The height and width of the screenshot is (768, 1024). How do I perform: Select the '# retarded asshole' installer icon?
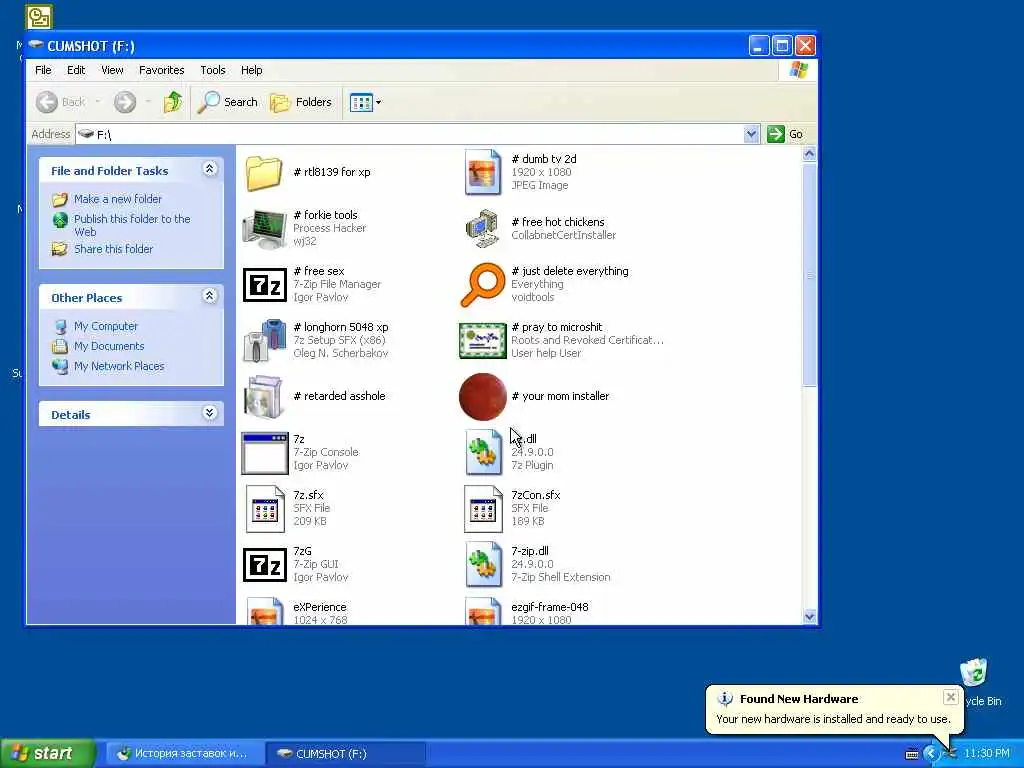click(264, 396)
